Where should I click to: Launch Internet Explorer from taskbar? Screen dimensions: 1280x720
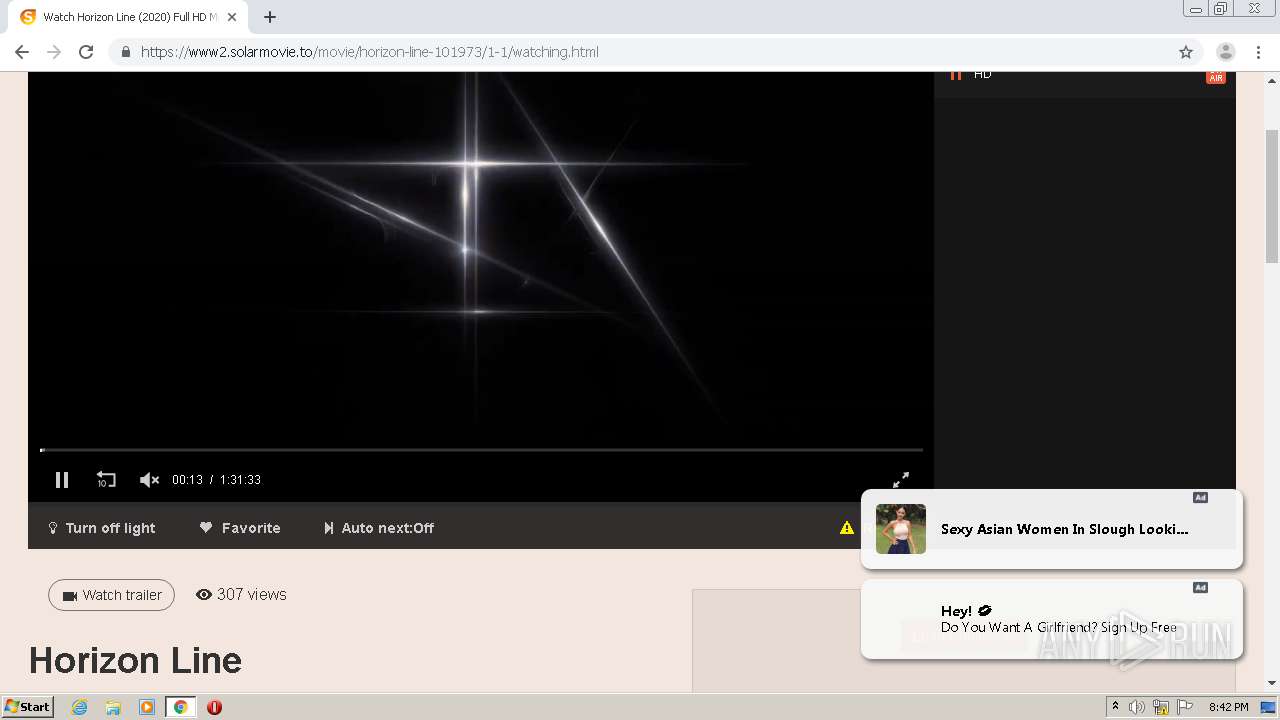80,707
